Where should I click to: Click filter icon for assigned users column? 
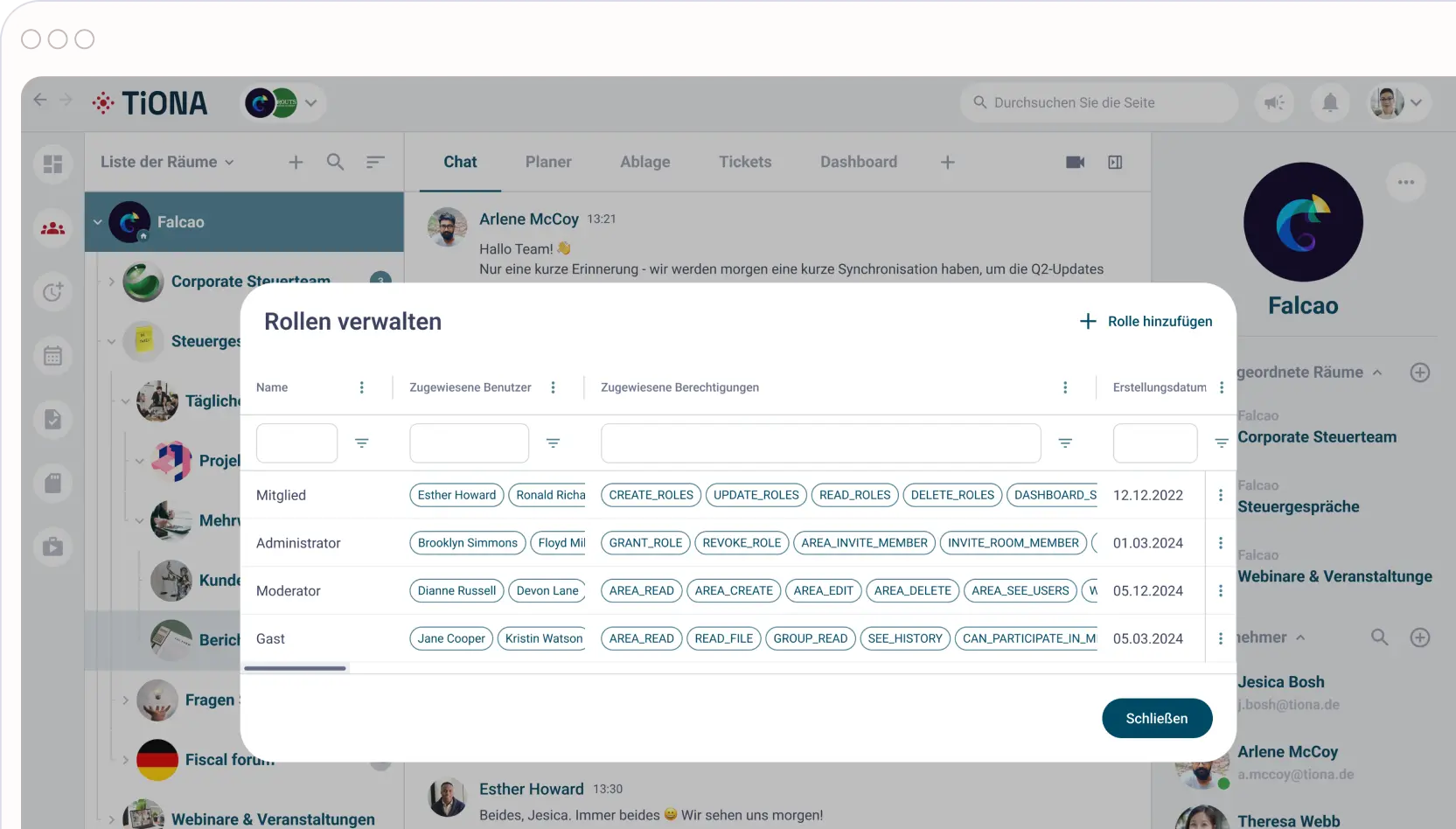553,443
